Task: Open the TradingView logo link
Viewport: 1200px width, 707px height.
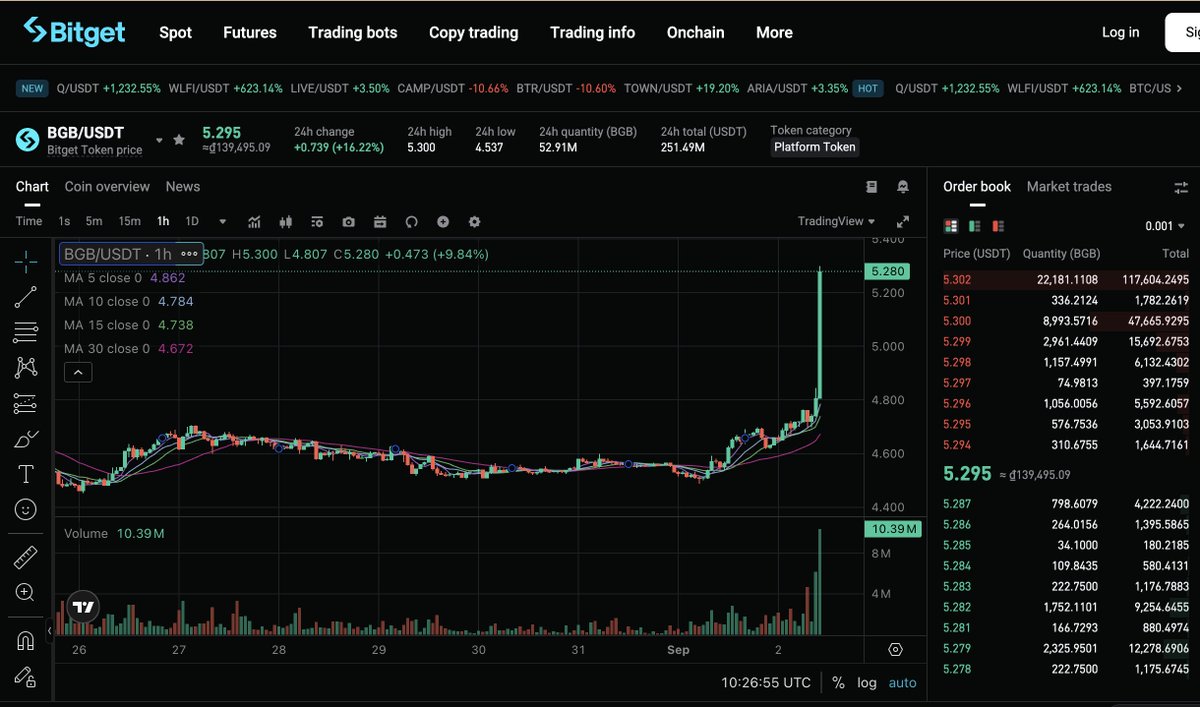Action: click(83, 607)
